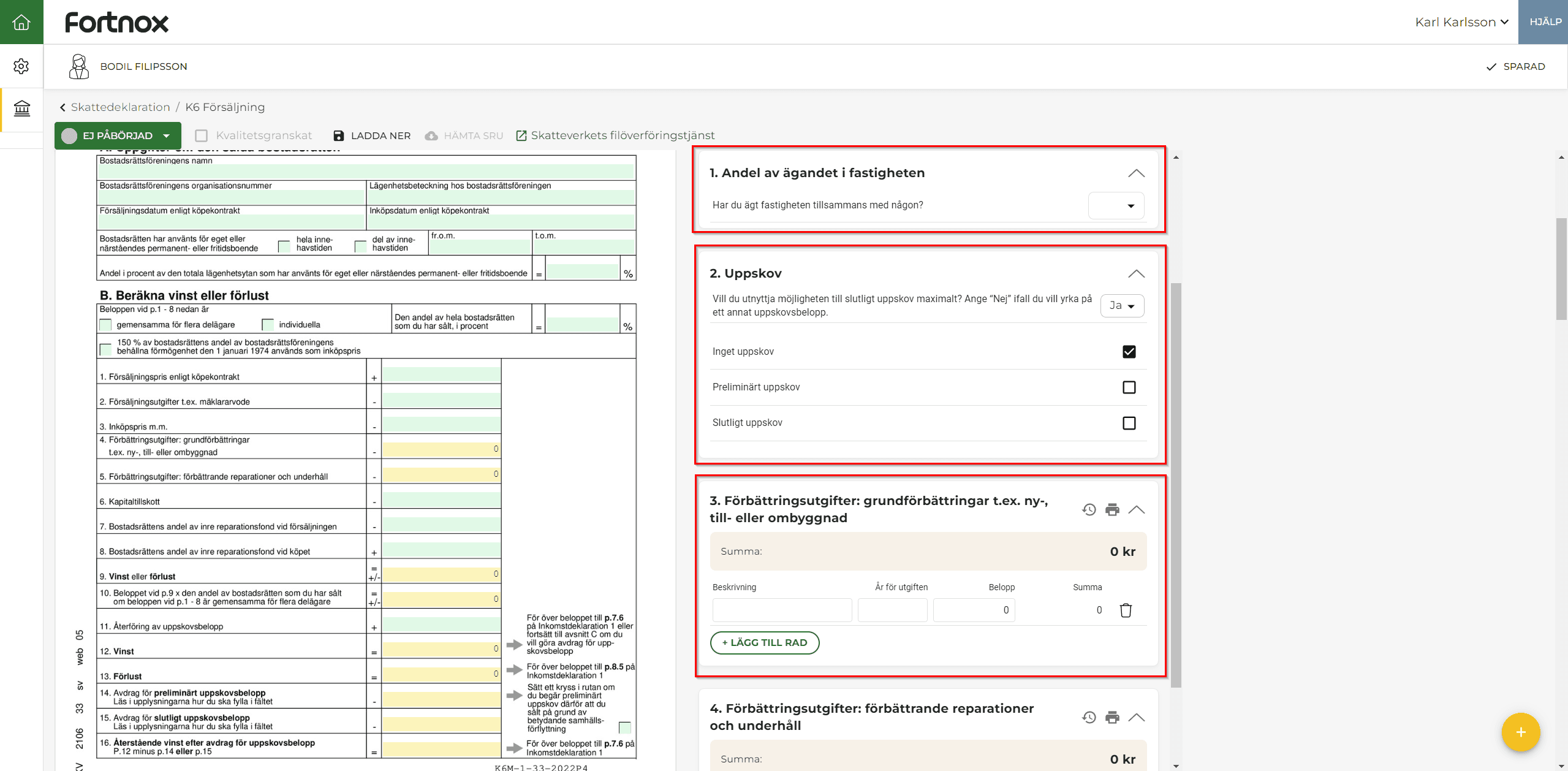The width and height of the screenshot is (1568, 771).
Task: Click the Inköpspris m.m. amount field
Action: point(441,425)
